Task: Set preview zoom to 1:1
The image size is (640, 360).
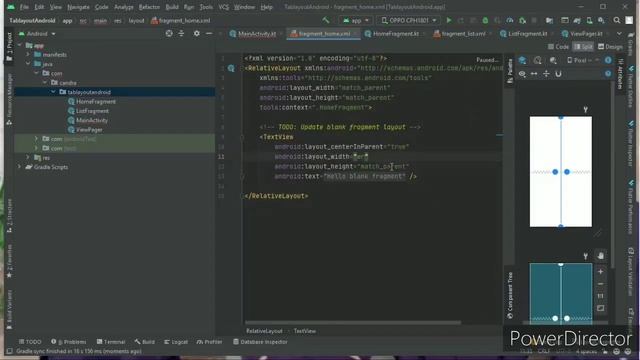Action: [x=600, y=296]
